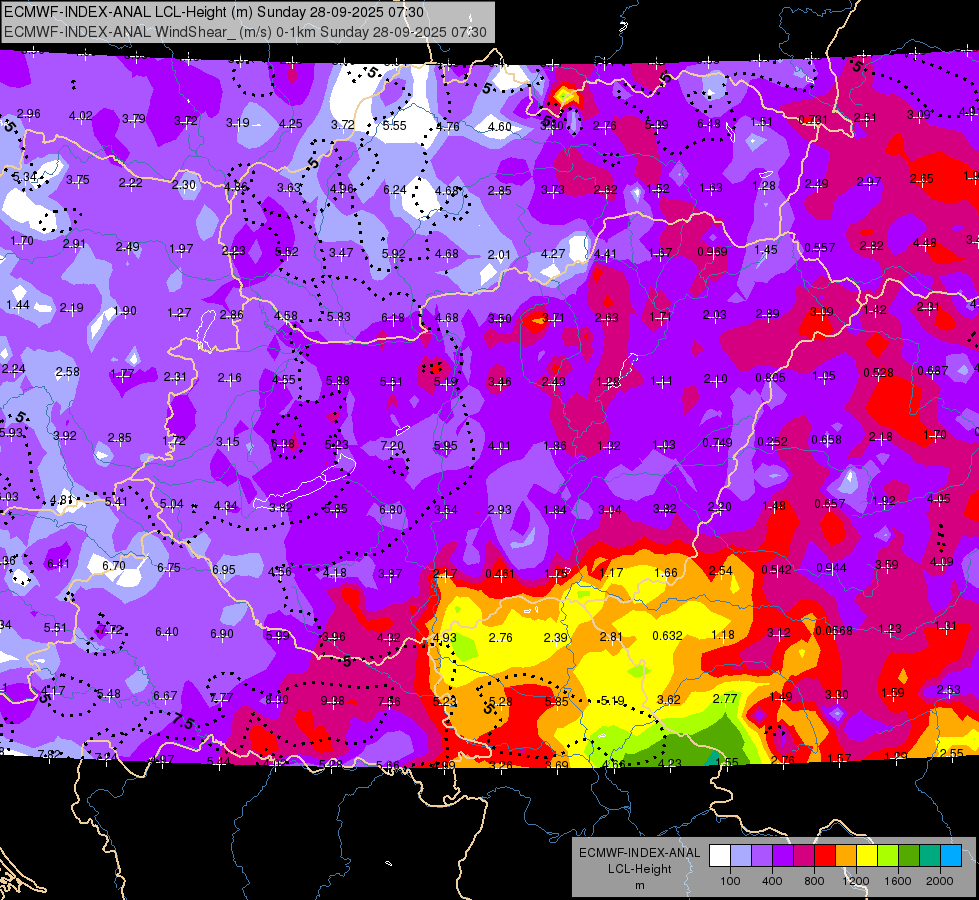
Task: Select the red legend color swatch
Action: pyautogui.click(x=825, y=856)
